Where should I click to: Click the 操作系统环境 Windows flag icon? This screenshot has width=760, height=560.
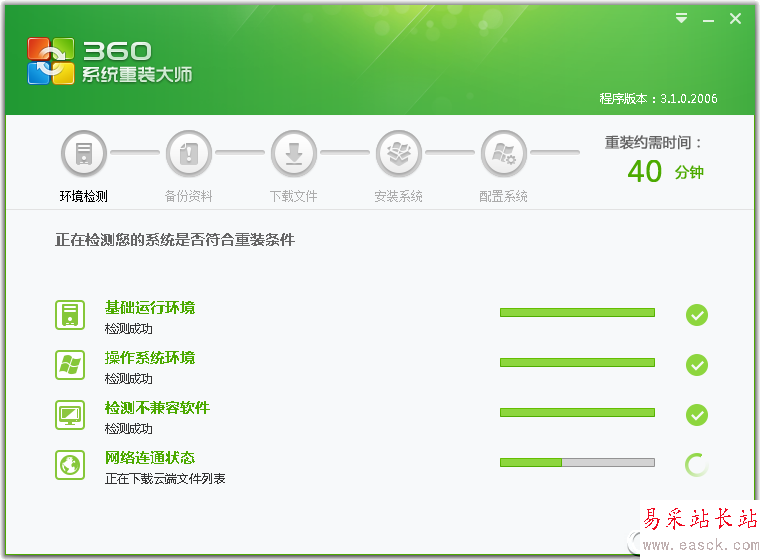point(70,365)
